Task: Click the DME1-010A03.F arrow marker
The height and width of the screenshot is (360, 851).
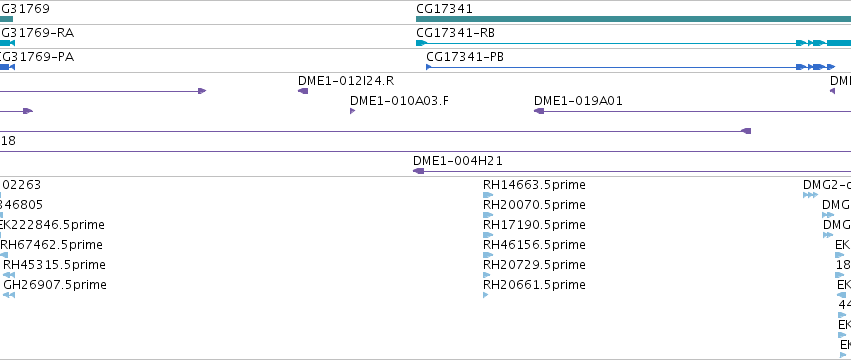Action: [353, 111]
